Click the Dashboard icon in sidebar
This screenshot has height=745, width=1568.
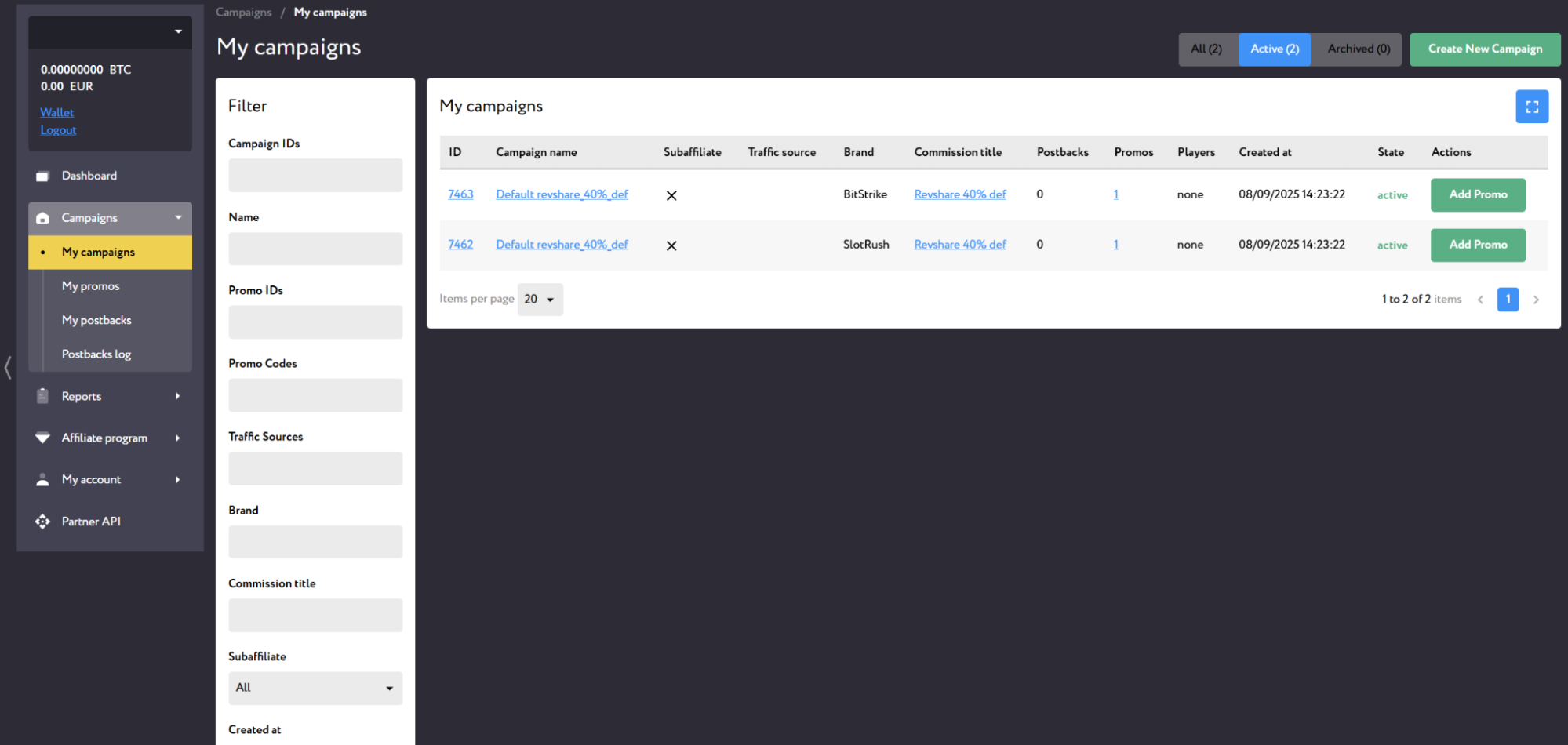tap(42, 176)
